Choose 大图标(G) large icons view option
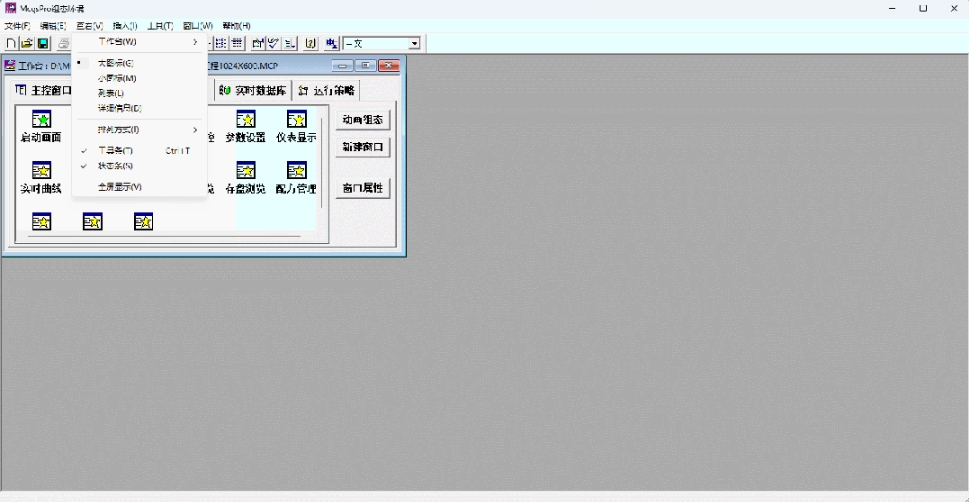 139,63
